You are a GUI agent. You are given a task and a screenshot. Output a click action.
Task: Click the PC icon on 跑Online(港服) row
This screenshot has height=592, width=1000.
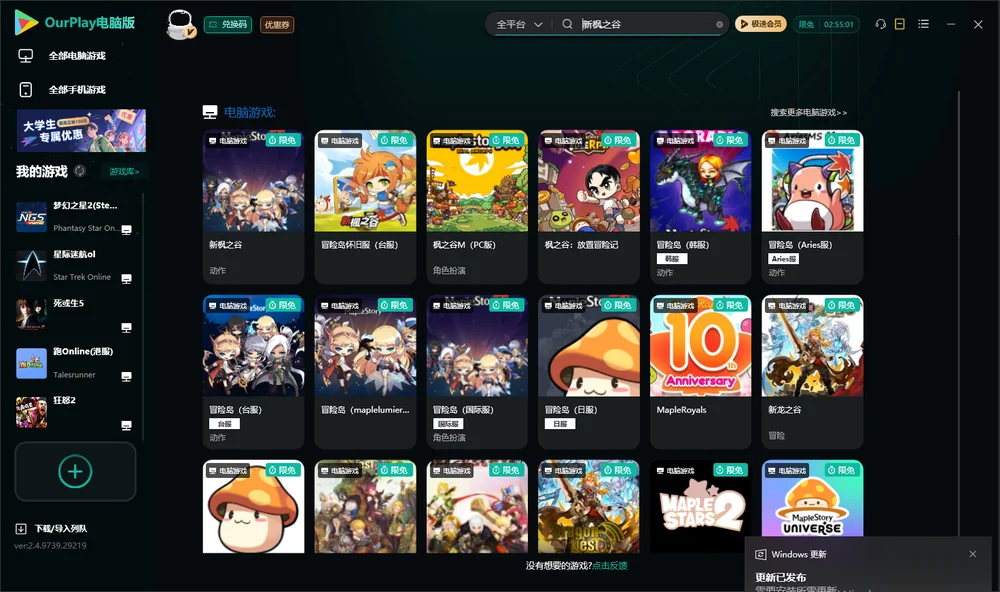126,376
